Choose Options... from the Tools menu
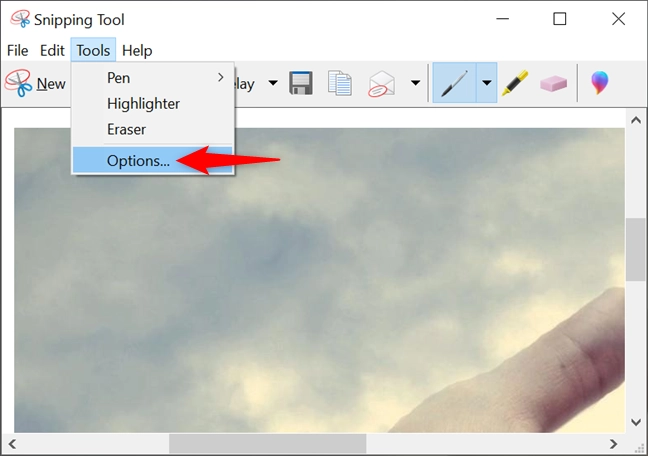 [153, 160]
